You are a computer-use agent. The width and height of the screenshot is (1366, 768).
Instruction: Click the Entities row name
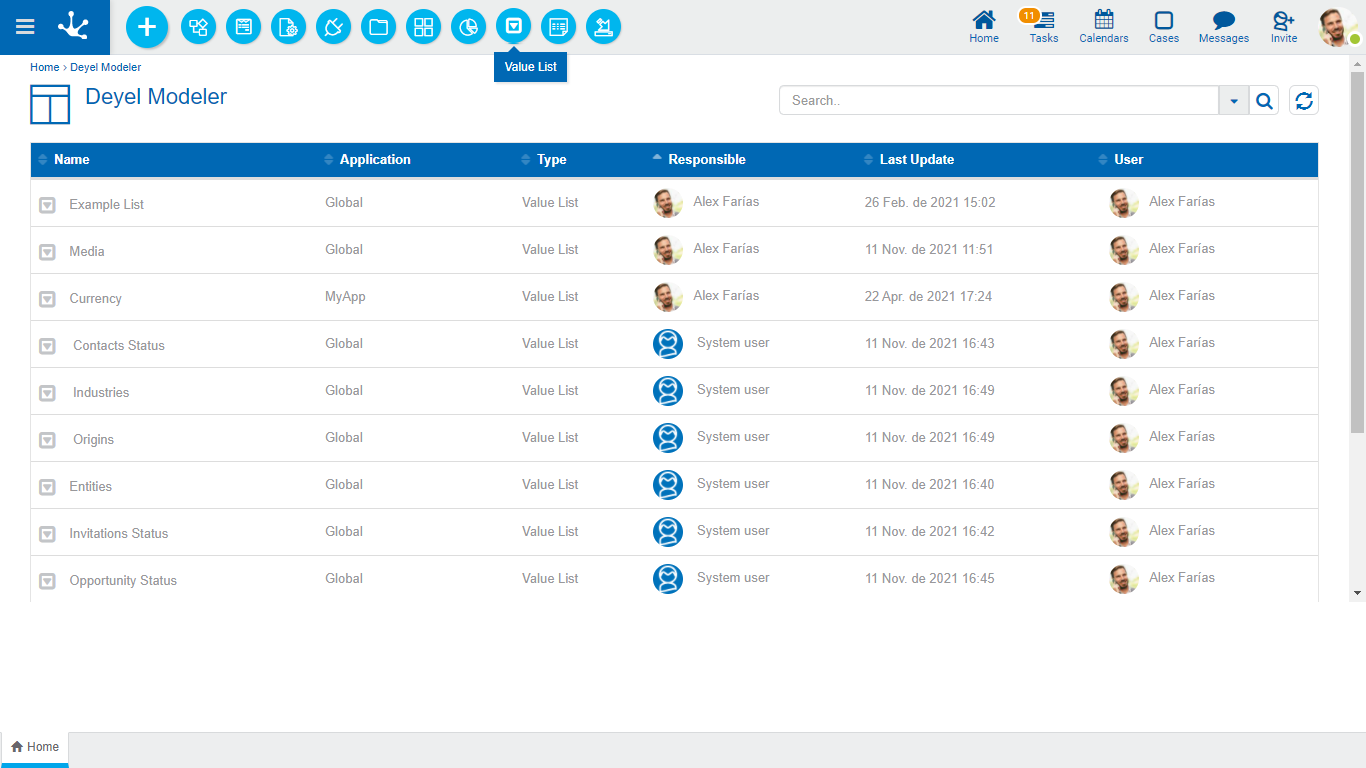(x=90, y=486)
